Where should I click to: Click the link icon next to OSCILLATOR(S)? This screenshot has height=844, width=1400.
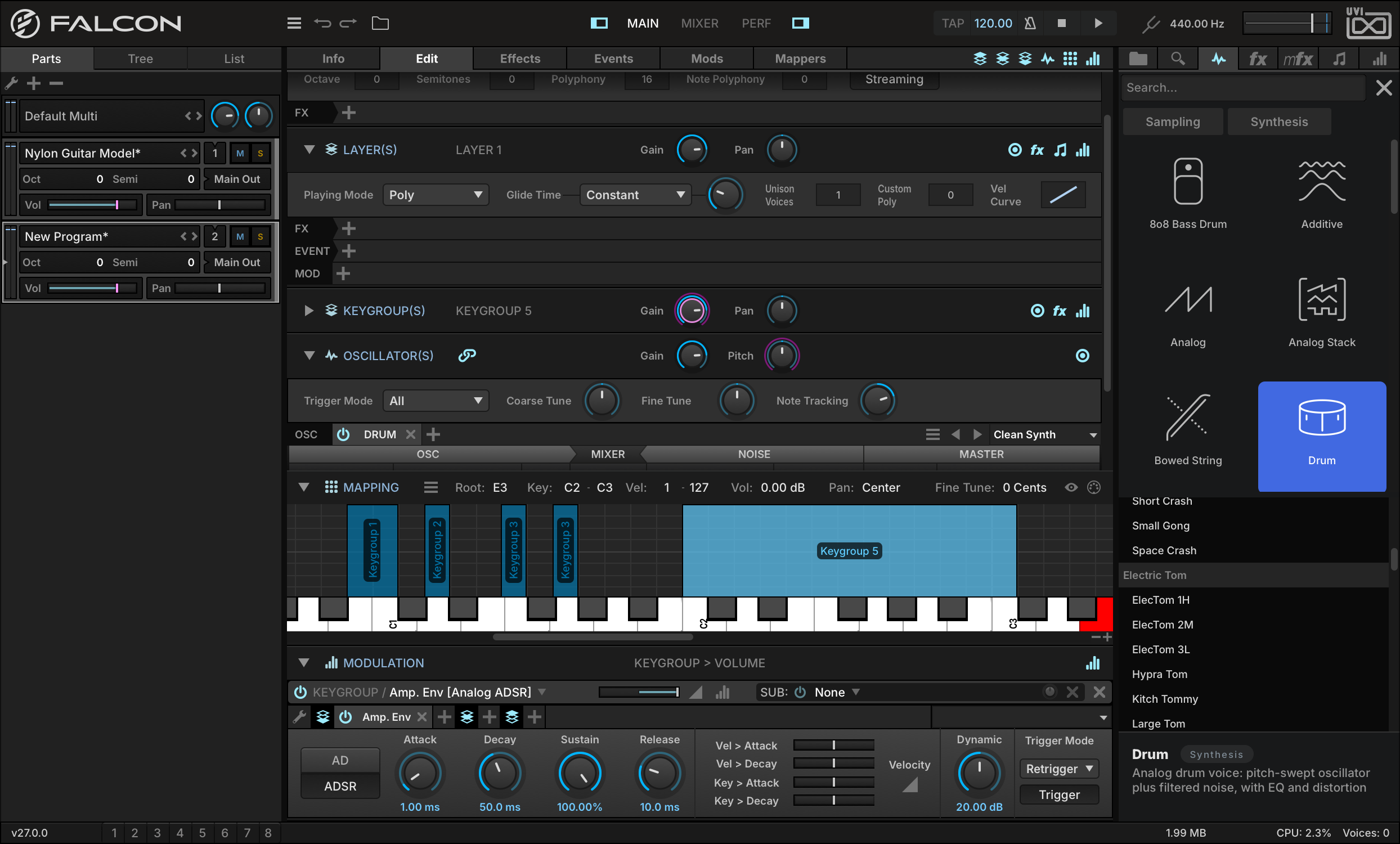coord(467,356)
